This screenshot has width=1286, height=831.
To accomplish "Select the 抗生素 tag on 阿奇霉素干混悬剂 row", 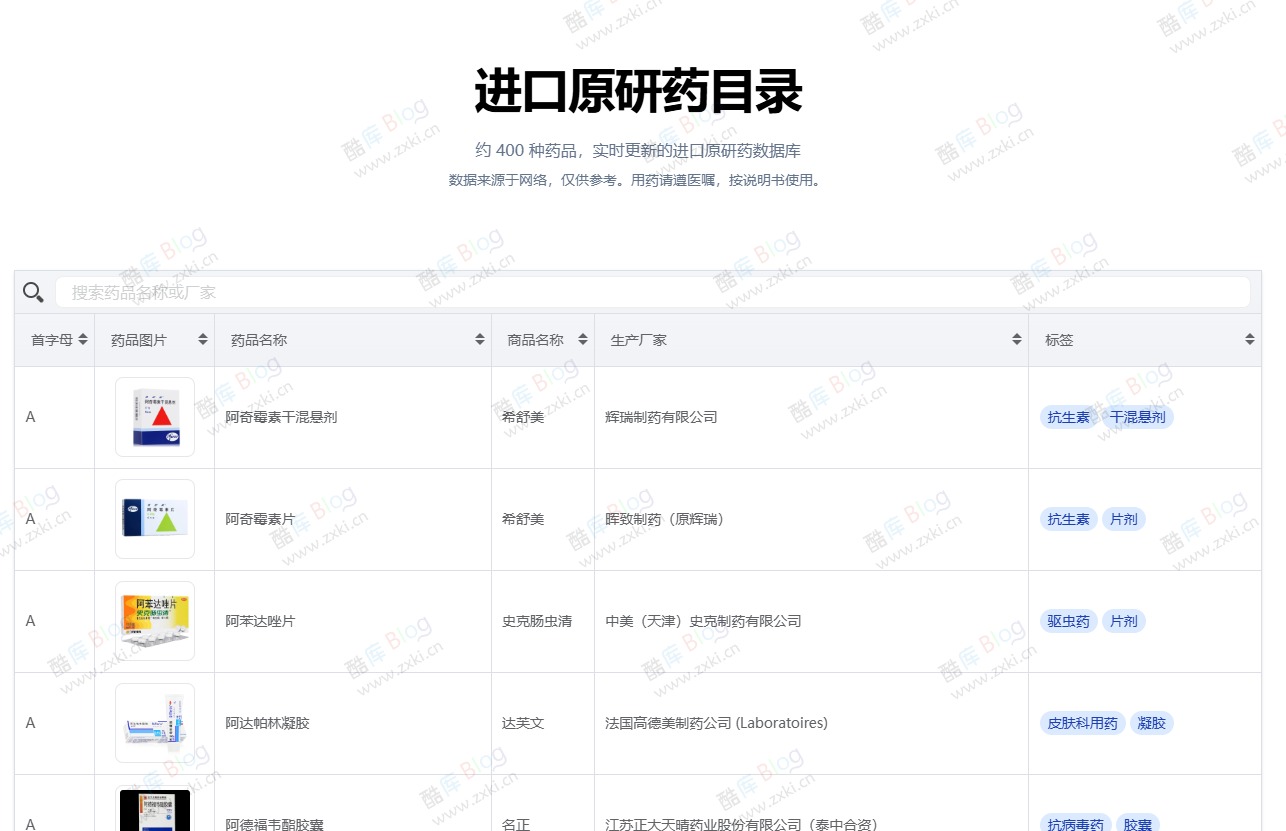I will (1068, 417).
